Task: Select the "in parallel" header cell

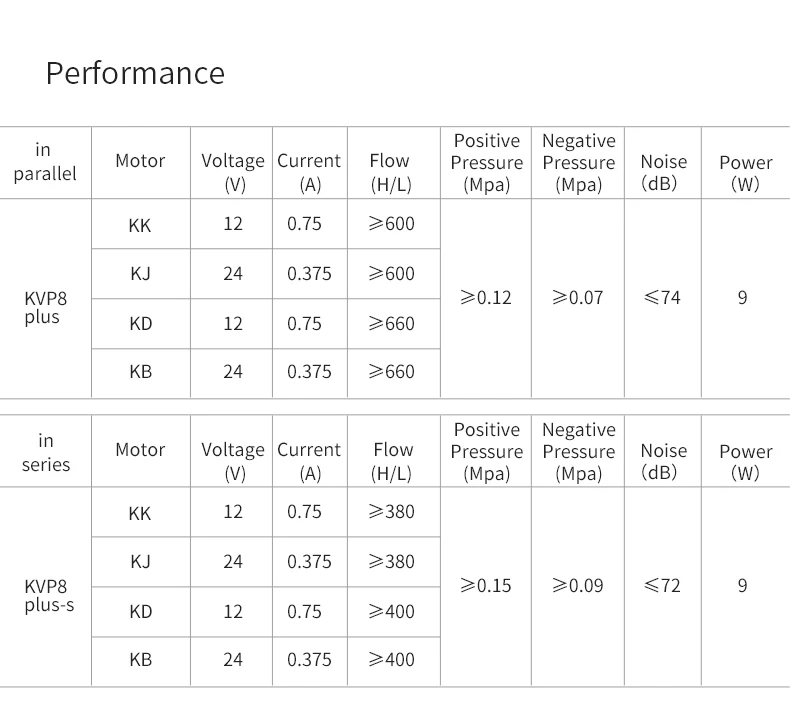Action: tap(44, 162)
